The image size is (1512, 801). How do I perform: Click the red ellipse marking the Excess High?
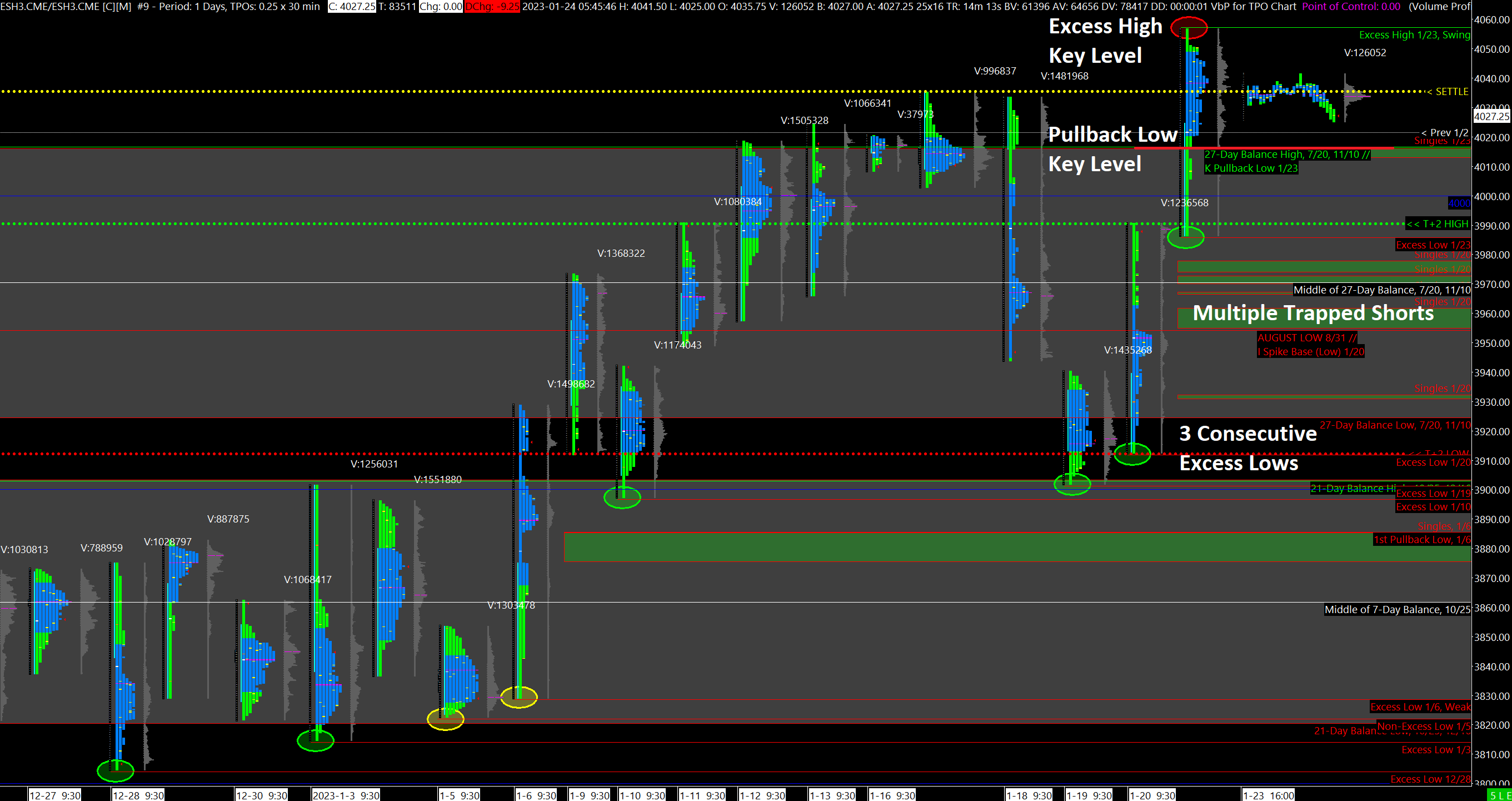[1189, 28]
